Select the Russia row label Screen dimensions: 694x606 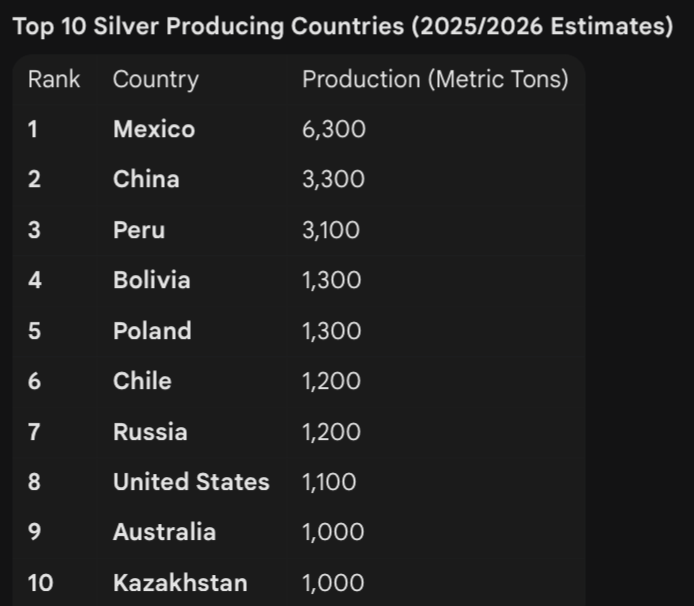tap(150, 432)
